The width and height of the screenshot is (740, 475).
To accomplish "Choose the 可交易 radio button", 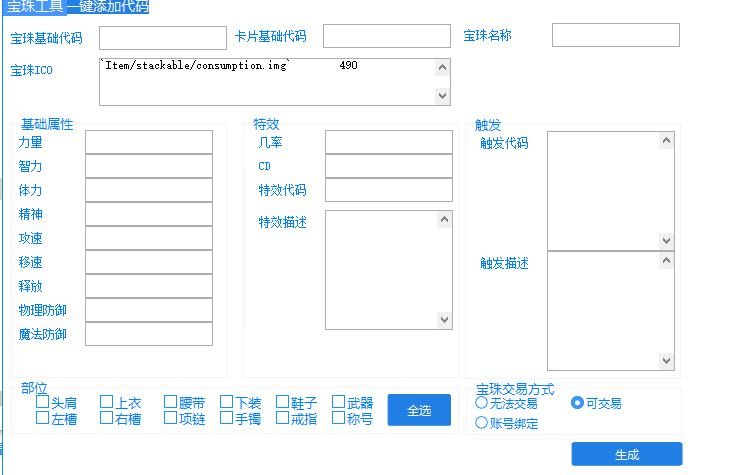I will pos(577,403).
